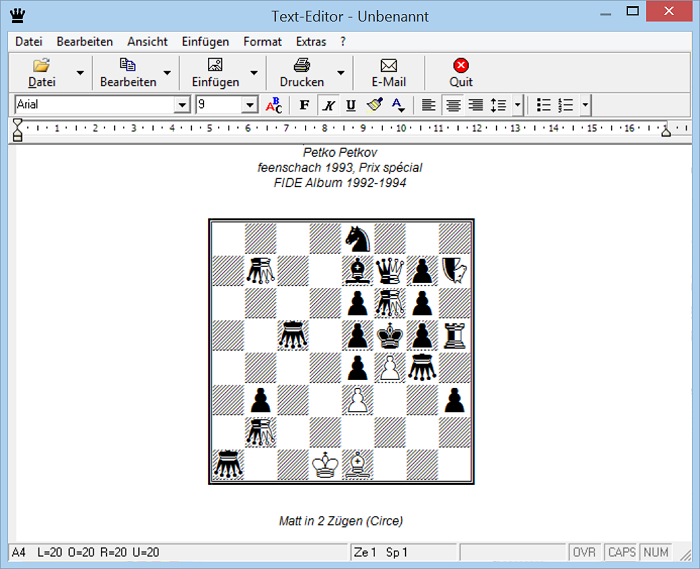700x569 pixels.
Task: Align text right
Action: tap(476, 105)
